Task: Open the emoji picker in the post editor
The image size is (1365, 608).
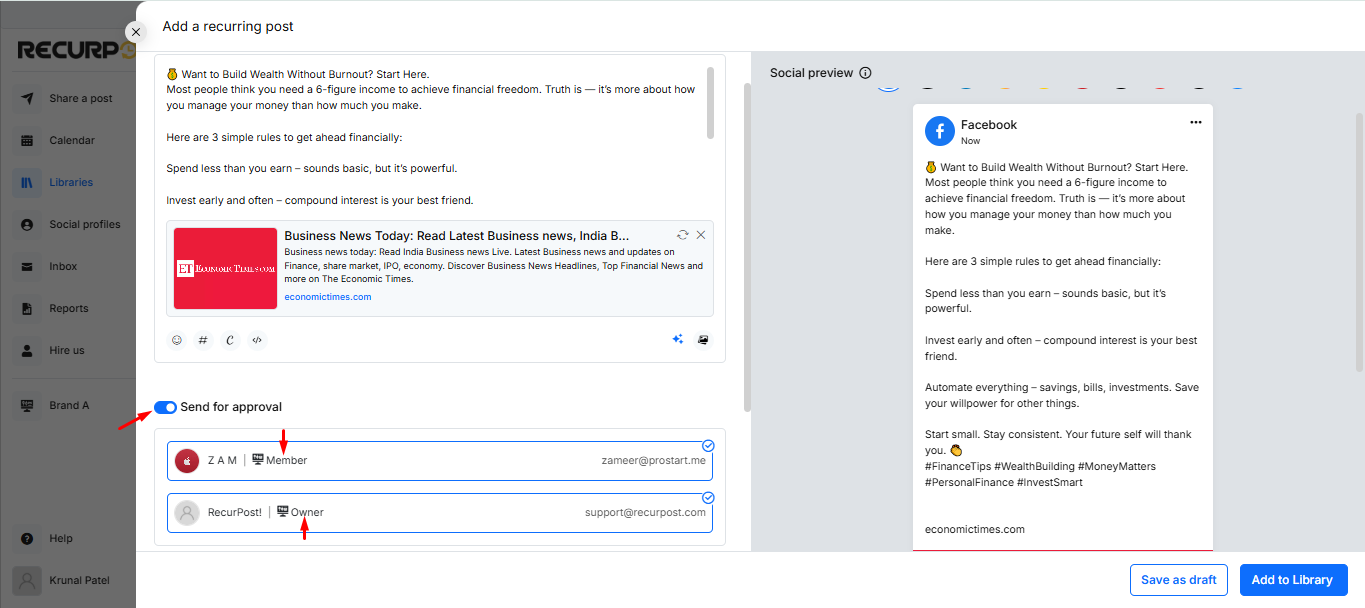Action: pos(177,340)
